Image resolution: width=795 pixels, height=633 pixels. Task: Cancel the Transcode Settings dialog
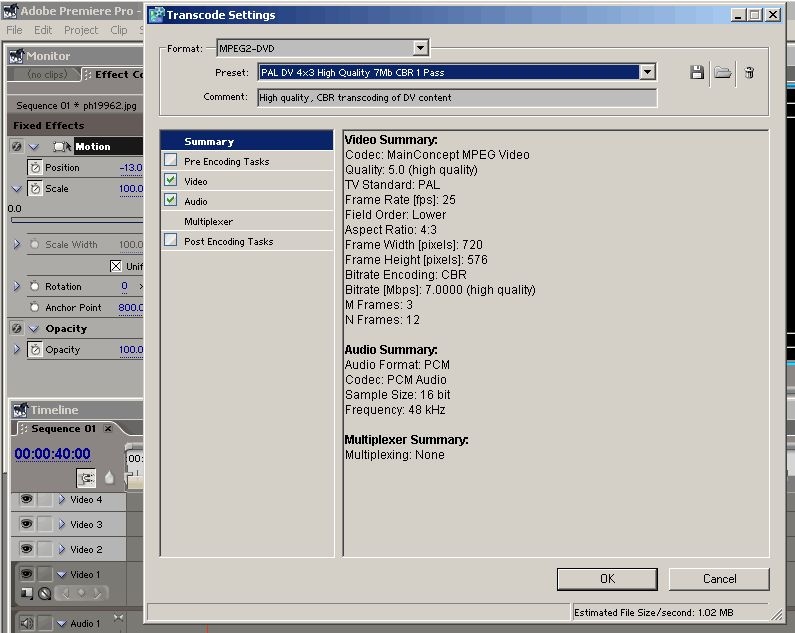[719, 579]
